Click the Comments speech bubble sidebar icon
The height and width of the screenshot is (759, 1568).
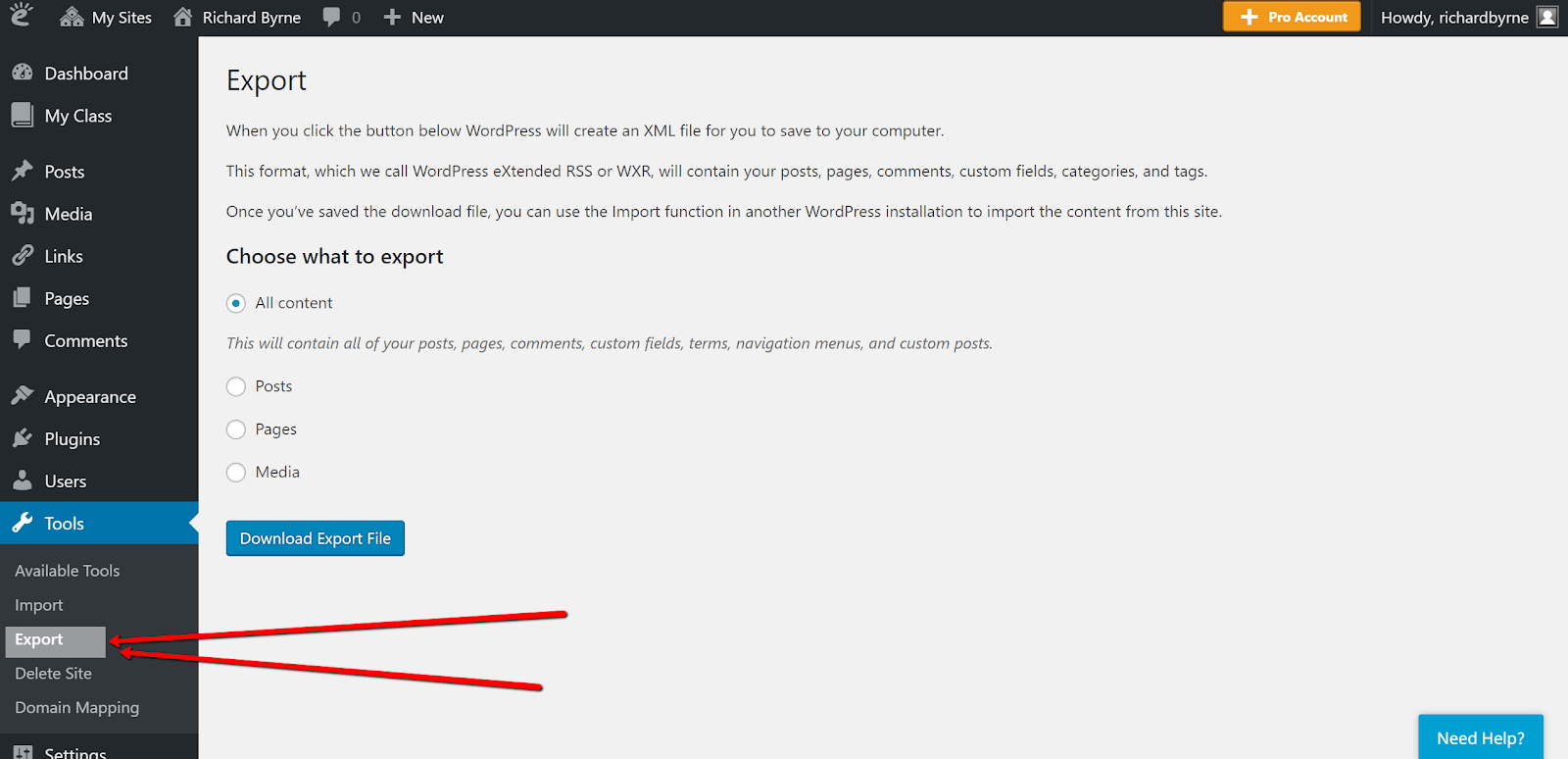23,340
